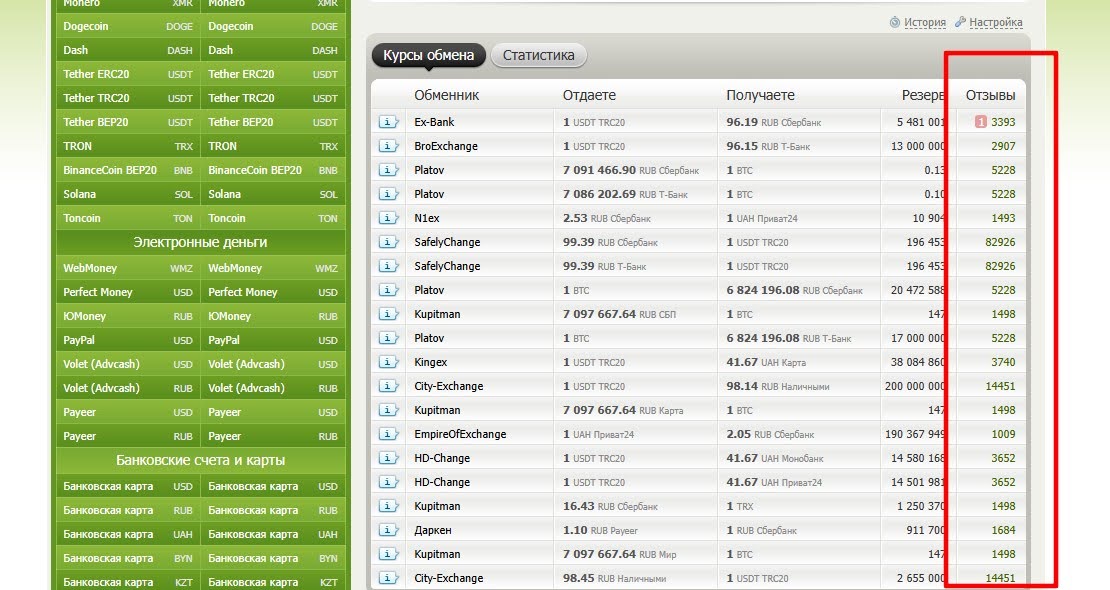
Task: Click the Получаете column header
Action: click(760, 95)
